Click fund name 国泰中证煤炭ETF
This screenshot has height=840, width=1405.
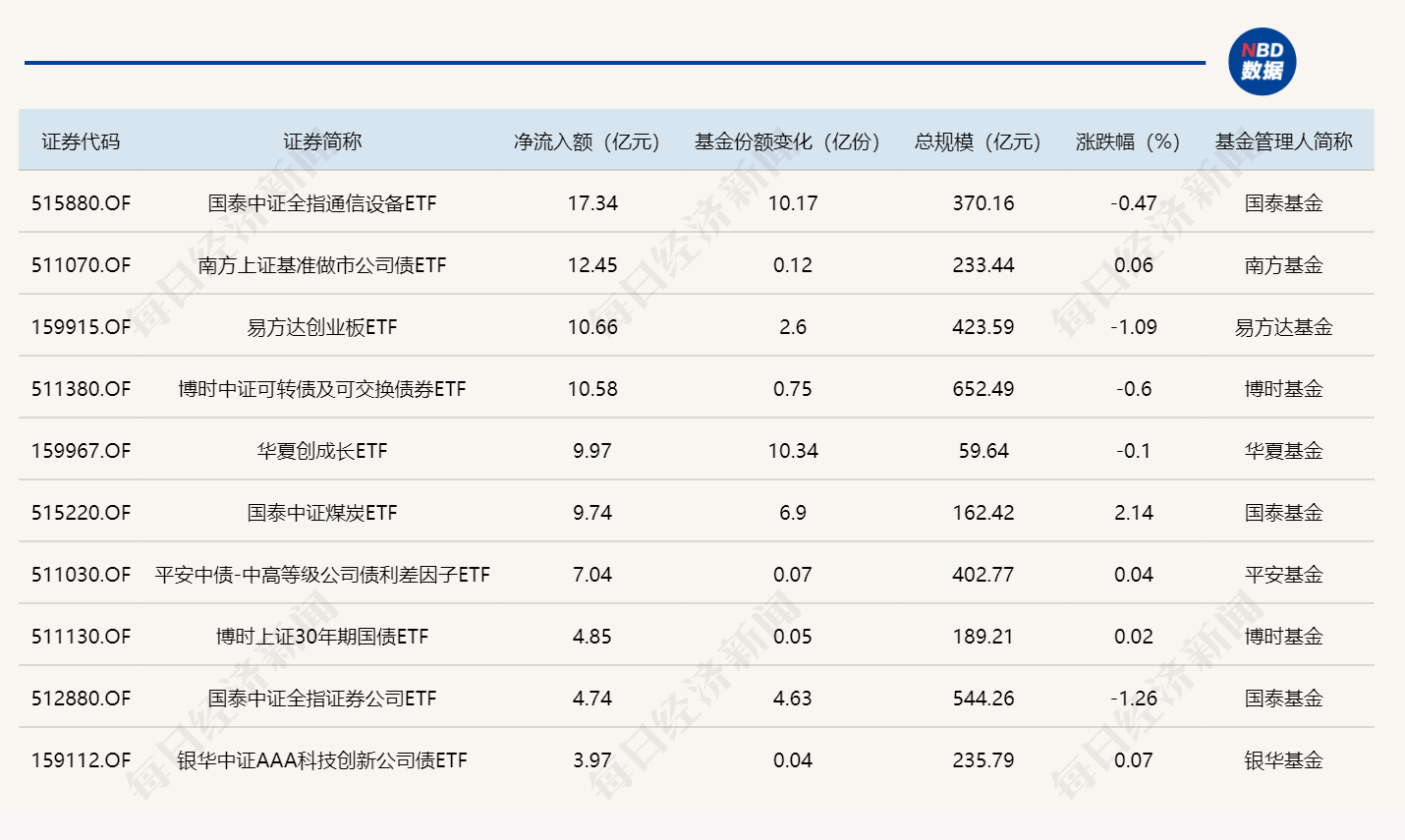[x=322, y=513]
